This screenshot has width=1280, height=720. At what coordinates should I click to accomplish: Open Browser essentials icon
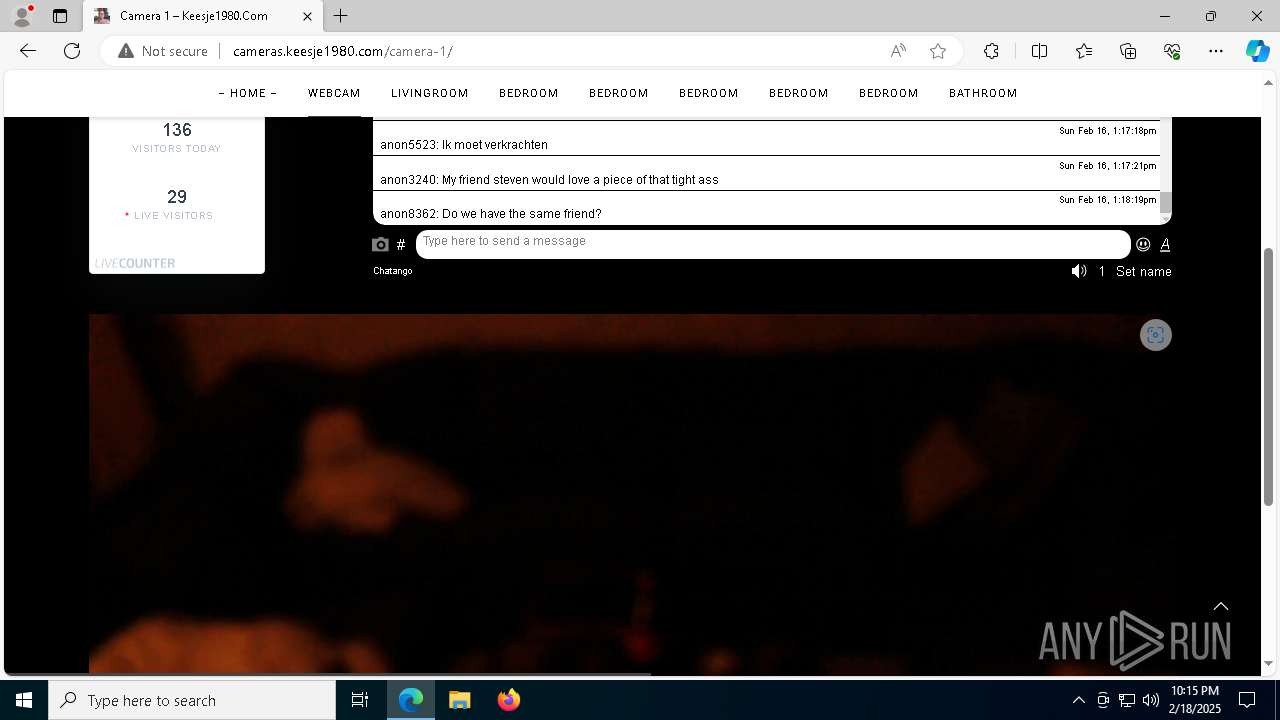pos(1172,51)
